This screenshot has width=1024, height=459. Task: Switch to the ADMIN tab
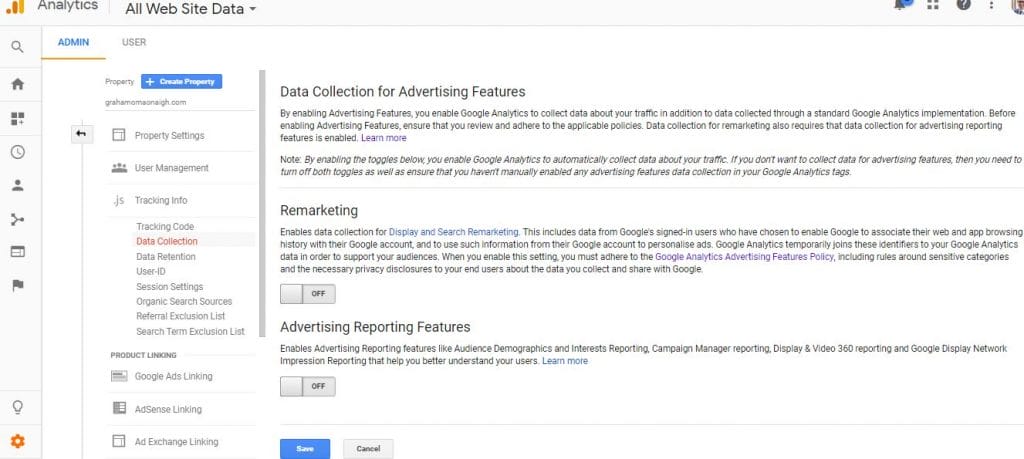[x=73, y=42]
